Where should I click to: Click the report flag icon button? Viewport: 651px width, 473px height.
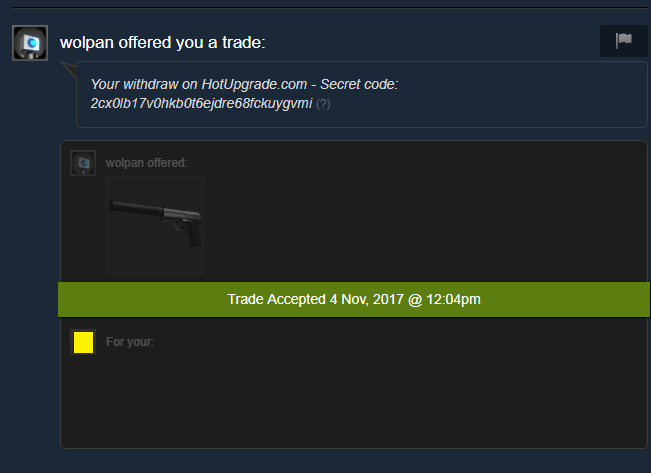[623, 41]
